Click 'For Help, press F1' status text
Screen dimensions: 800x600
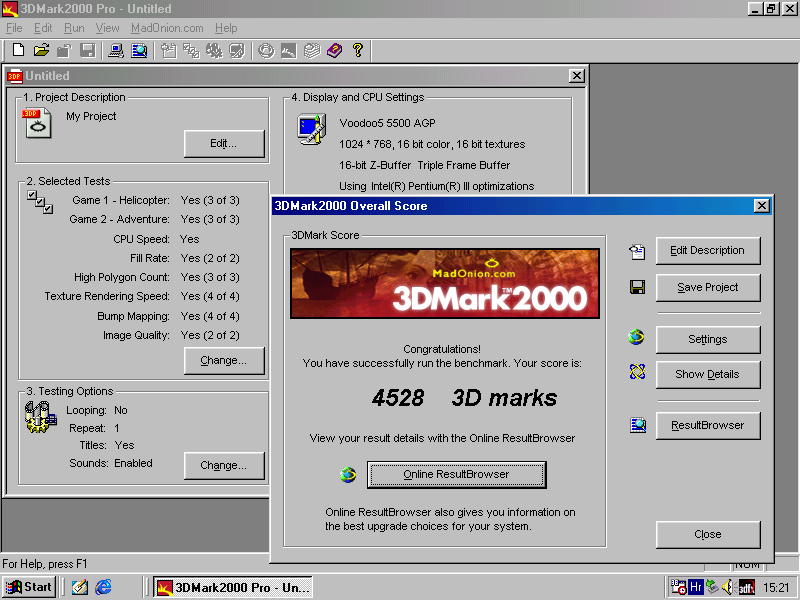point(44,564)
